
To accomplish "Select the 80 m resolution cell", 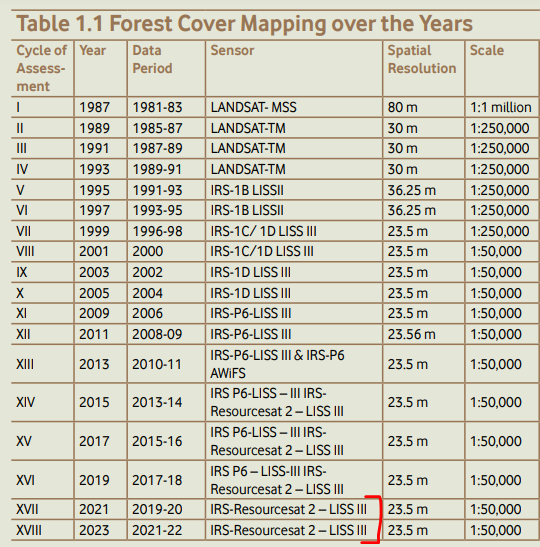I will pyautogui.click(x=403, y=107).
